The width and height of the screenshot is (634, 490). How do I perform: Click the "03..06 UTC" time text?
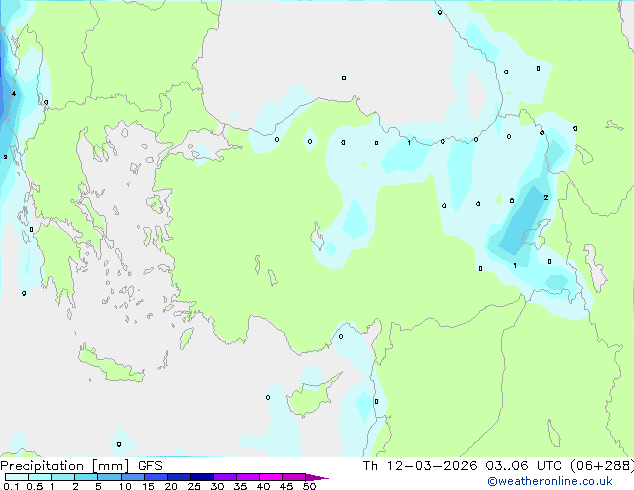point(523,466)
